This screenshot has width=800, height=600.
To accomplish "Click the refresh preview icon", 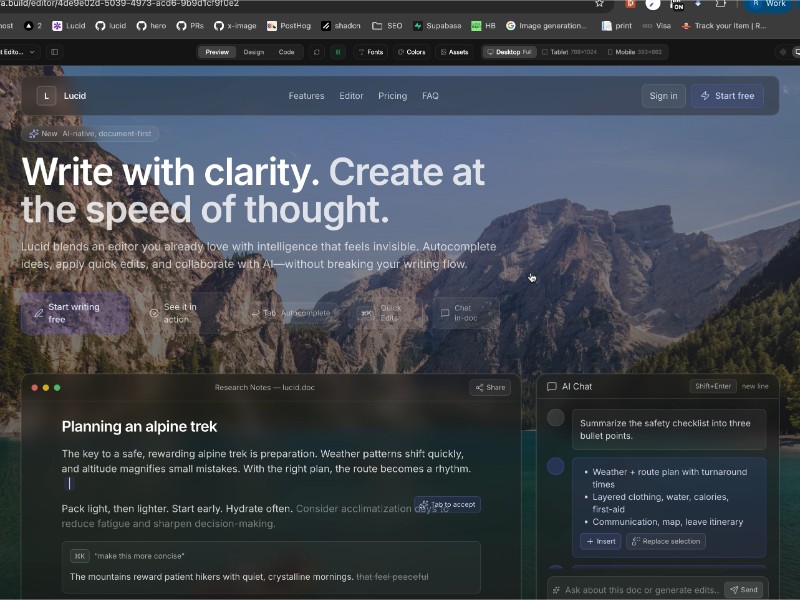I will point(317,52).
